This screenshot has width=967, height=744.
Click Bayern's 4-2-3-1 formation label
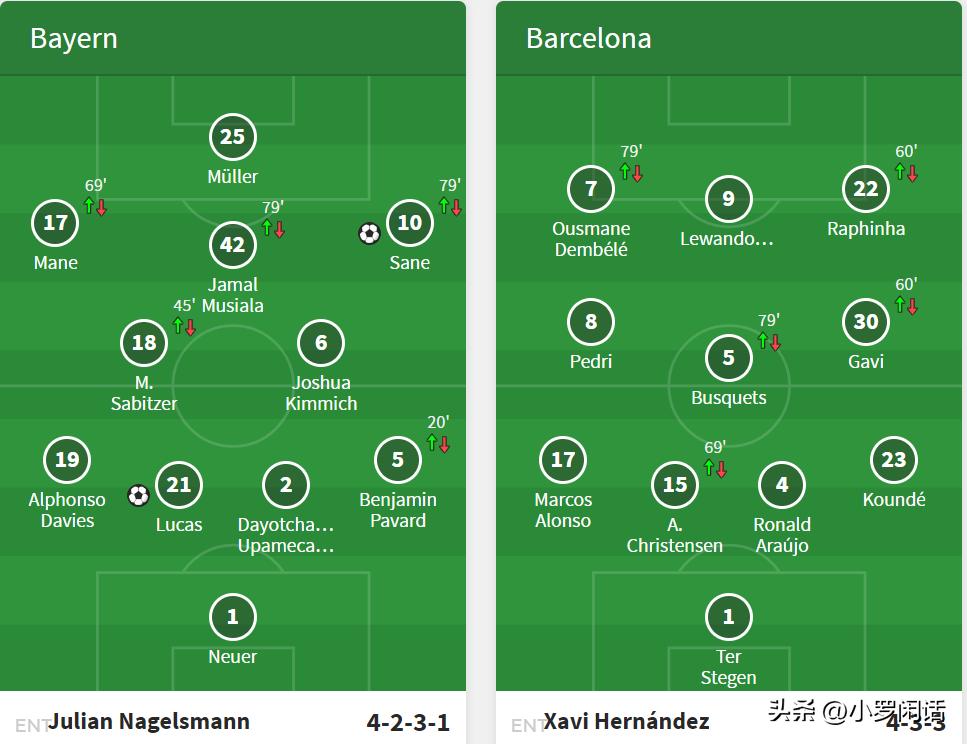click(x=409, y=722)
